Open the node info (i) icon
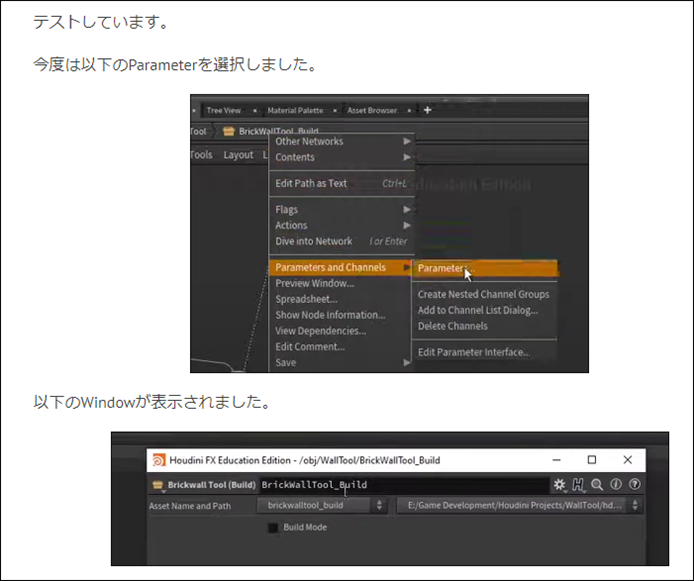 pyautogui.click(x=616, y=484)
